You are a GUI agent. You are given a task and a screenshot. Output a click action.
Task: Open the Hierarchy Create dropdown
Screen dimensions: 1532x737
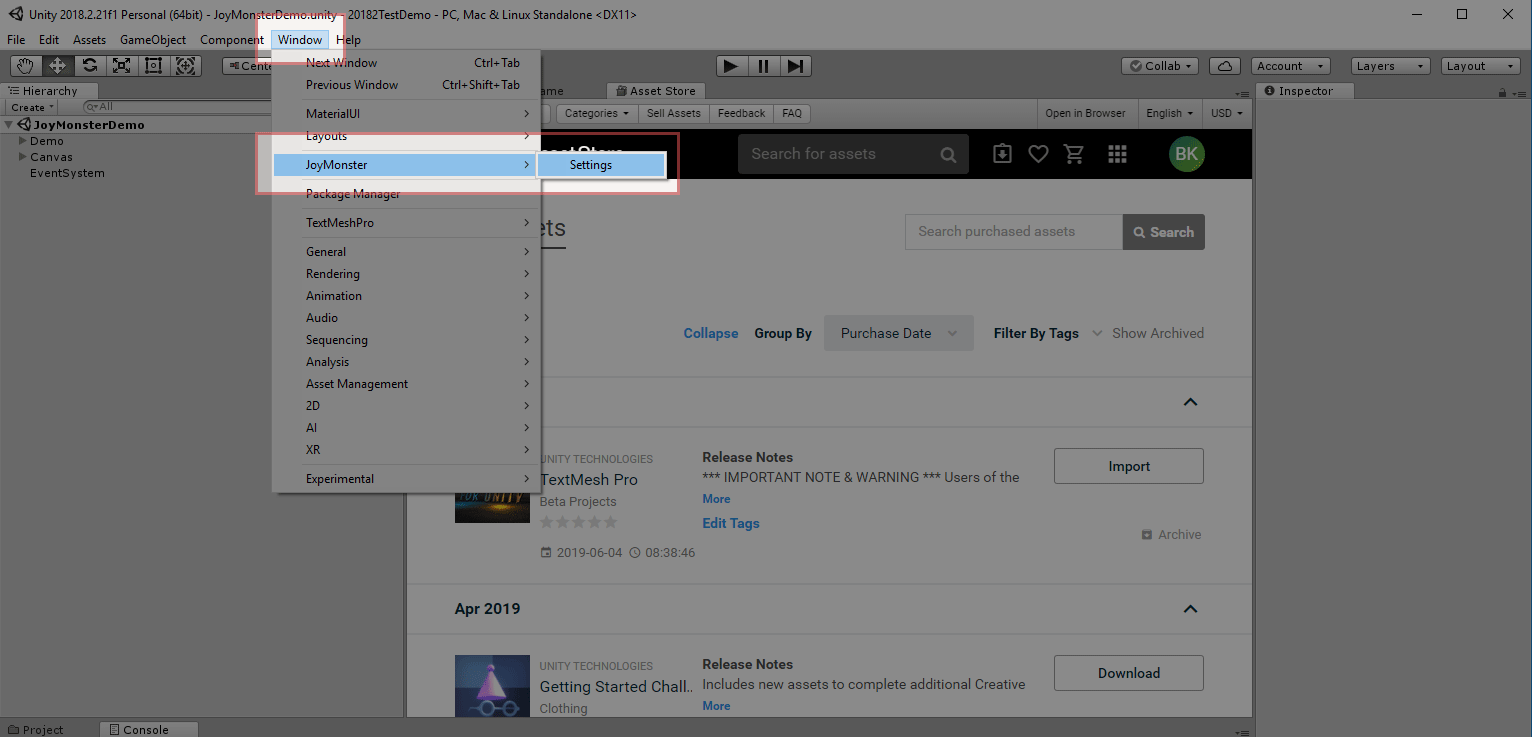click(33, 107)
